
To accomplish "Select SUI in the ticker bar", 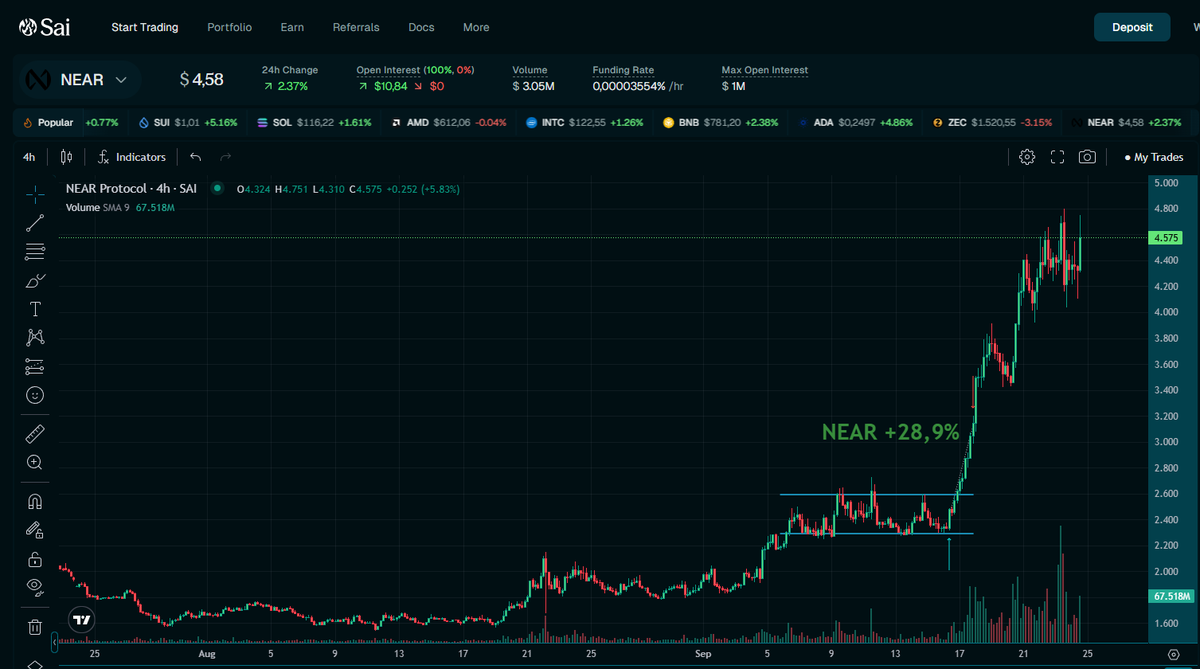I will click(x=188, y=123).
